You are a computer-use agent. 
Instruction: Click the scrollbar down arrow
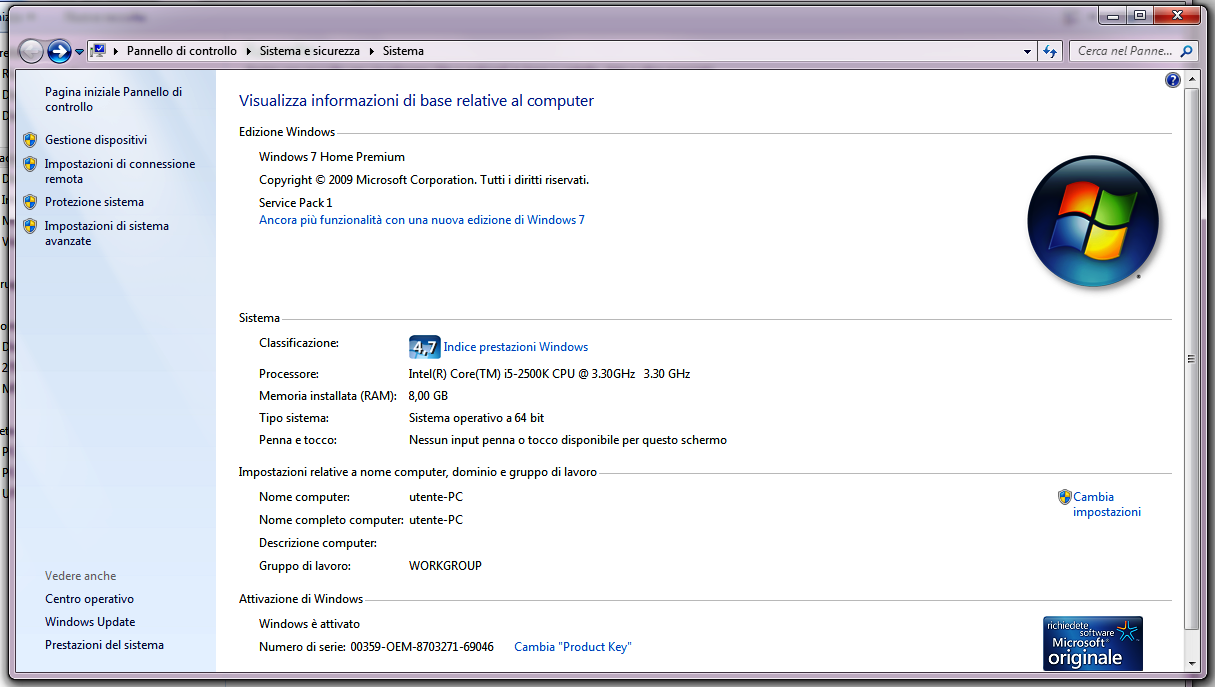click(1190, 663)
